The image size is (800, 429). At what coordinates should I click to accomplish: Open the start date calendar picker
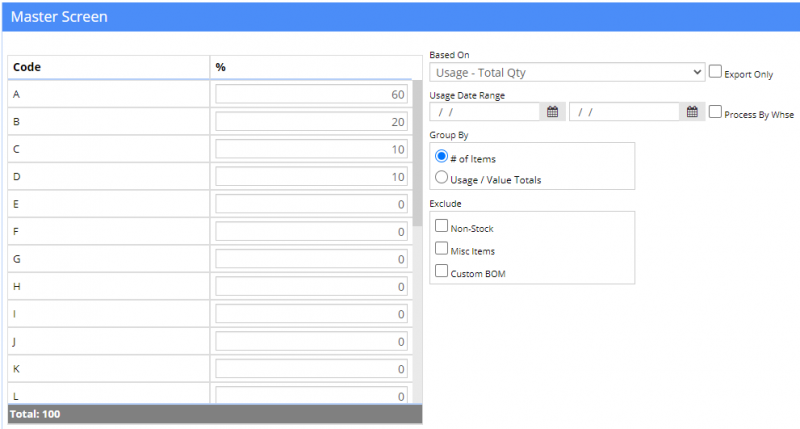[552, 112]
